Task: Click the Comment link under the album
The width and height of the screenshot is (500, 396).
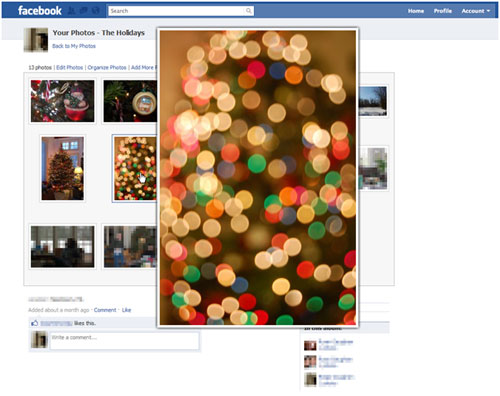Action: [105, 310]
